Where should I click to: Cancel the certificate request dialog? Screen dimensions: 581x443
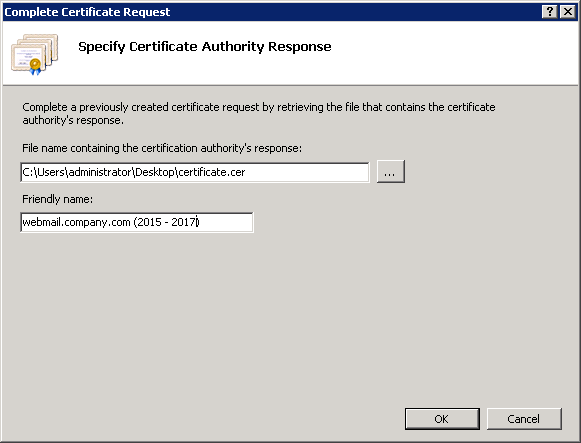524,419
